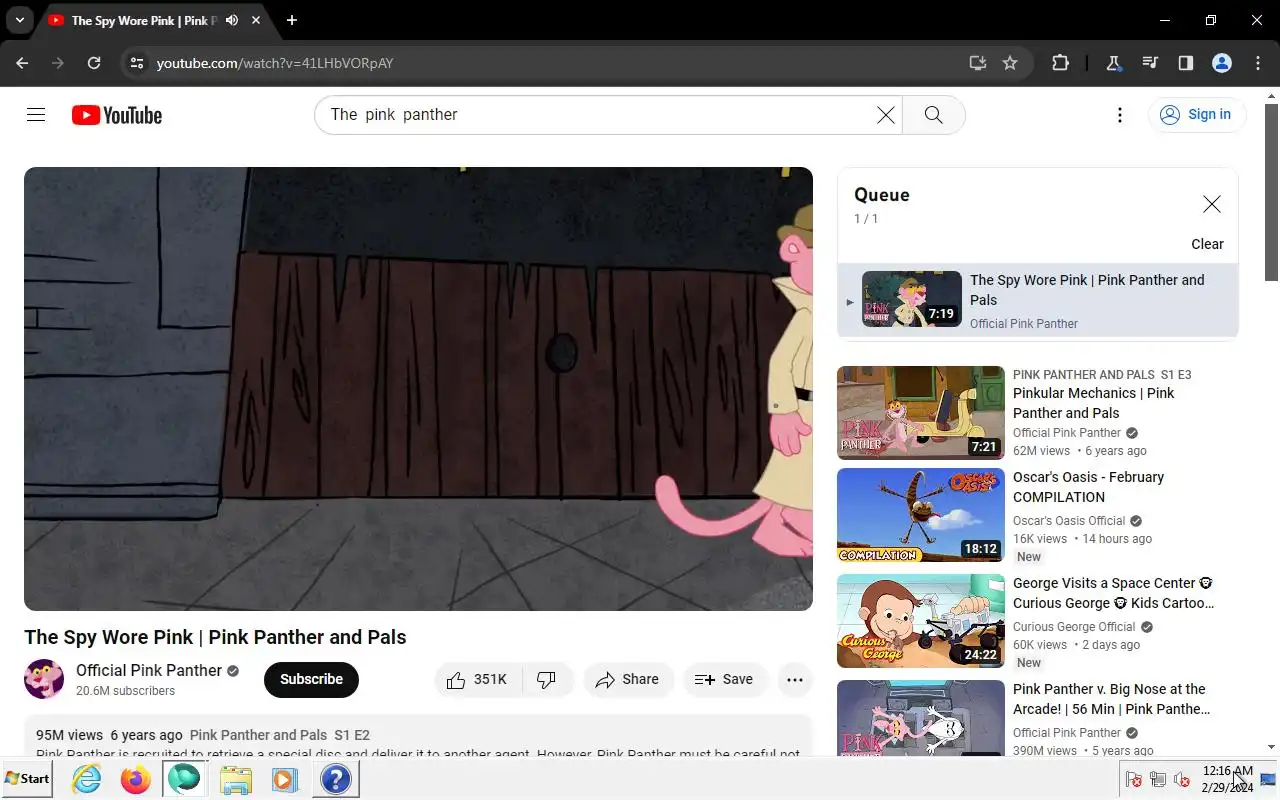Clear the queue
The width and height of the screenshot is (1280, 800).
pos(1207,244)
